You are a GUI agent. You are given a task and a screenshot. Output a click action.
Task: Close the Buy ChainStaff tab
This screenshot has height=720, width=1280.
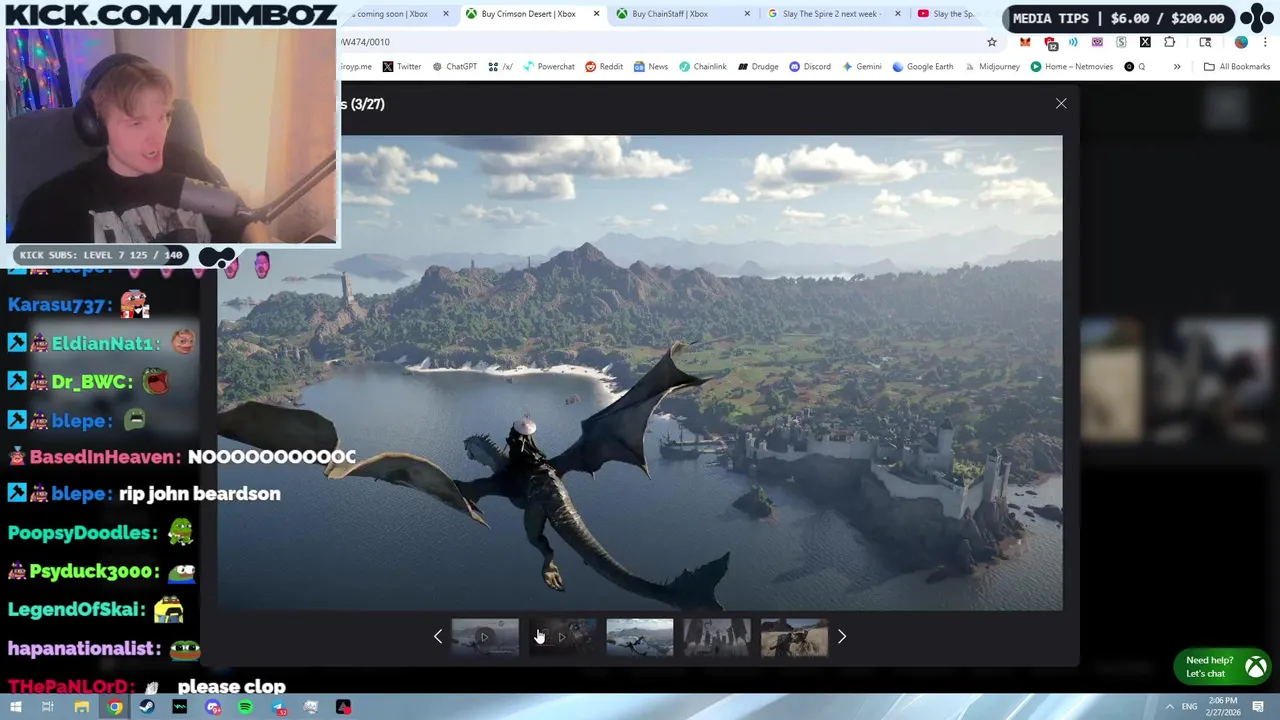[x=747, y=14]
